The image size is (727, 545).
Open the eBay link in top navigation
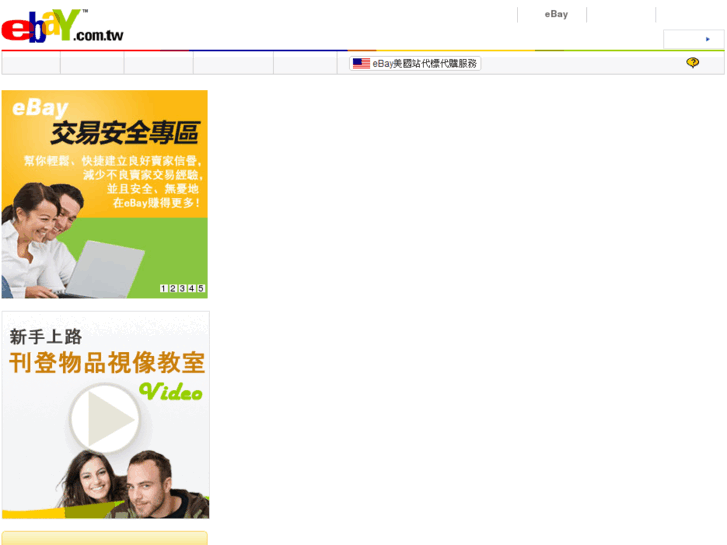(556, 14)
